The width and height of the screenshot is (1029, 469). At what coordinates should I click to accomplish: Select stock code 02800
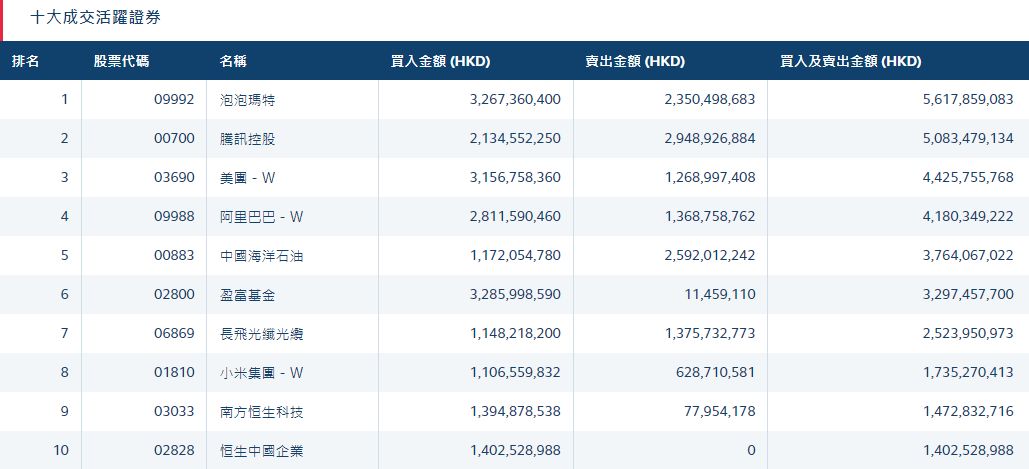(174, 295)
